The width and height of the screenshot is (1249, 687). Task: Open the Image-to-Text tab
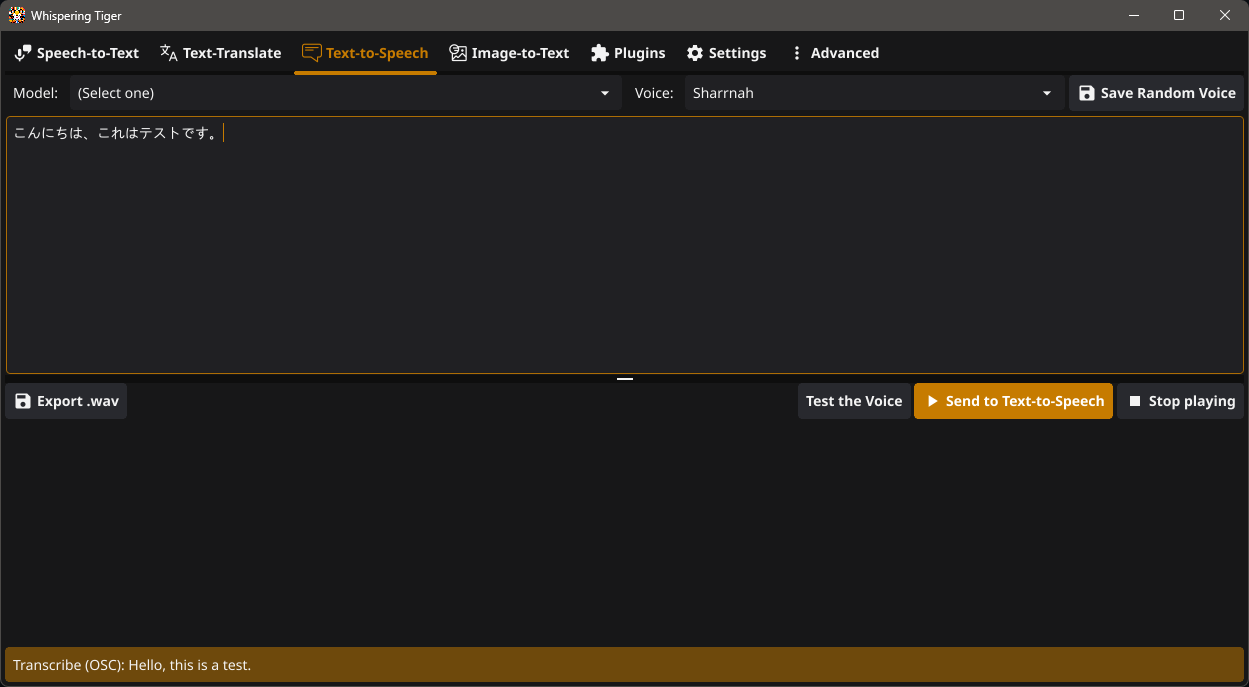pos(509,53)
